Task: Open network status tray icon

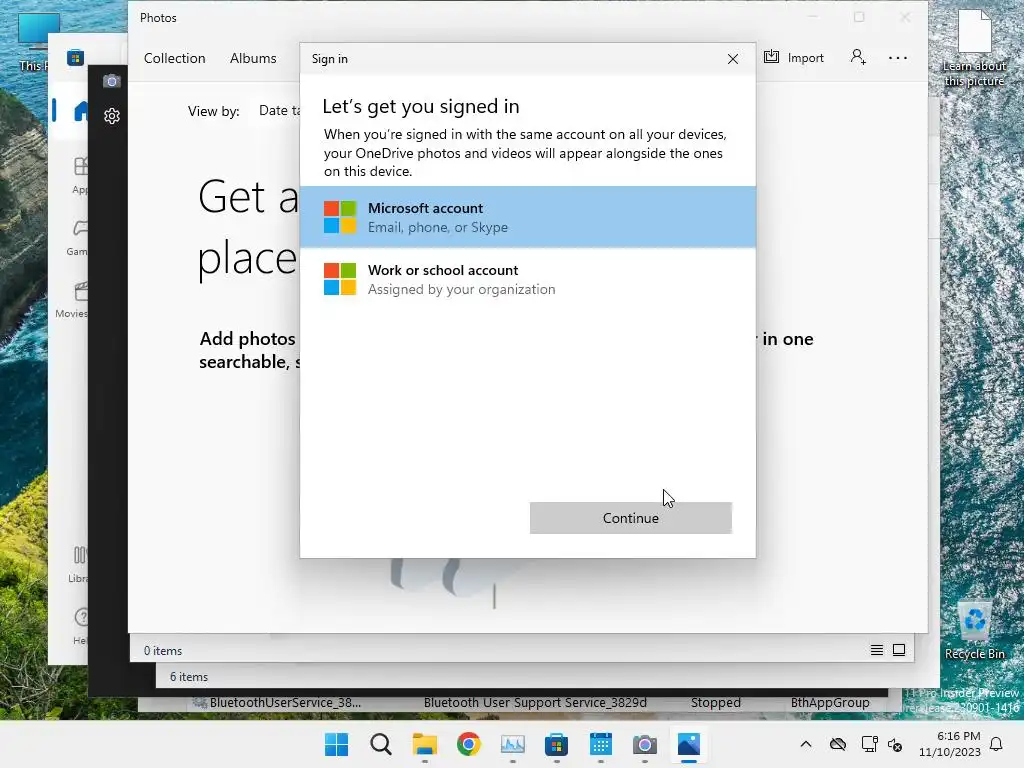Action: pyautogui.click(x=869, y=744)
